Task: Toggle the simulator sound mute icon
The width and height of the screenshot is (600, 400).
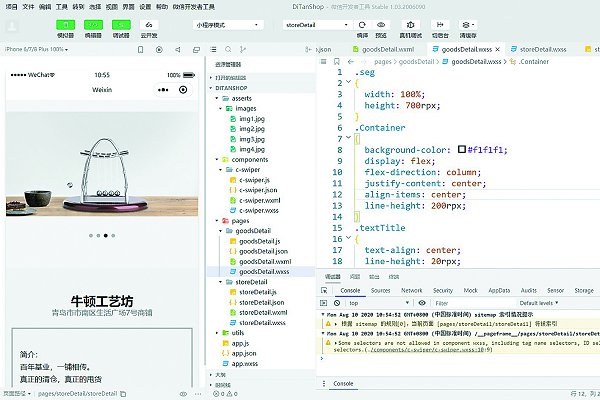Action: click(x=178, y=49)
